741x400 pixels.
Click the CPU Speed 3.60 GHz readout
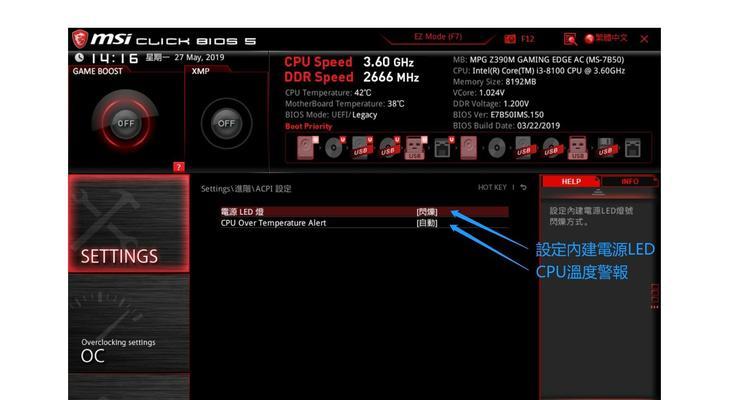tap(349, 62)
